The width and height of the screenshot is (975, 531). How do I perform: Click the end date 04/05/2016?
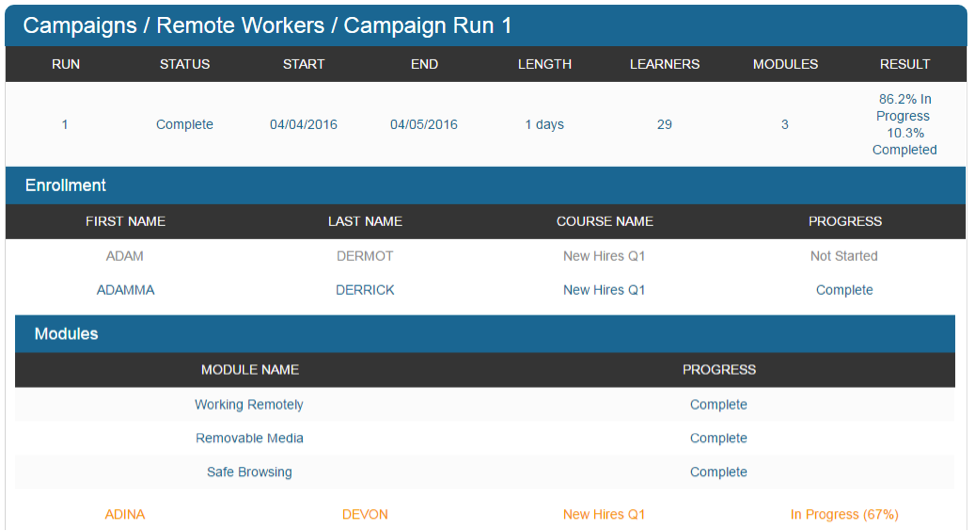click(x=424, y=125)
